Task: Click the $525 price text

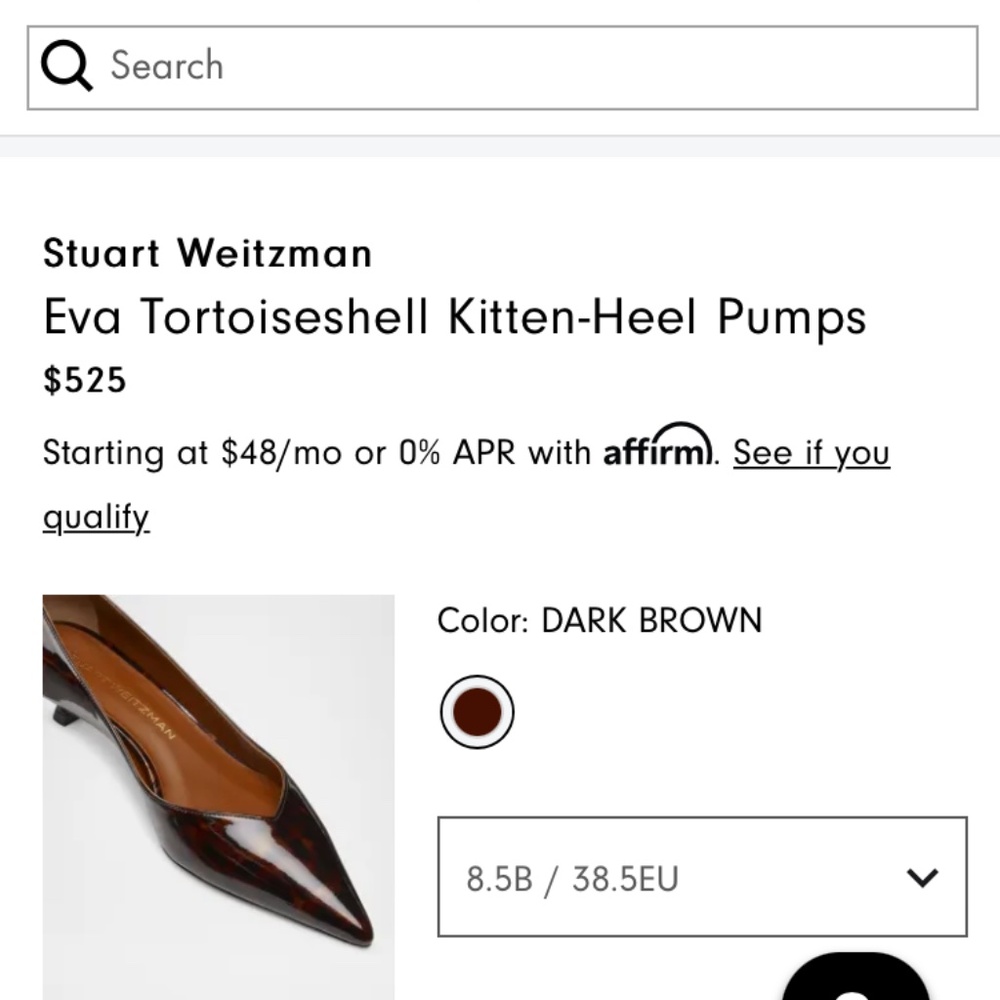Action: tap(83, 380)
